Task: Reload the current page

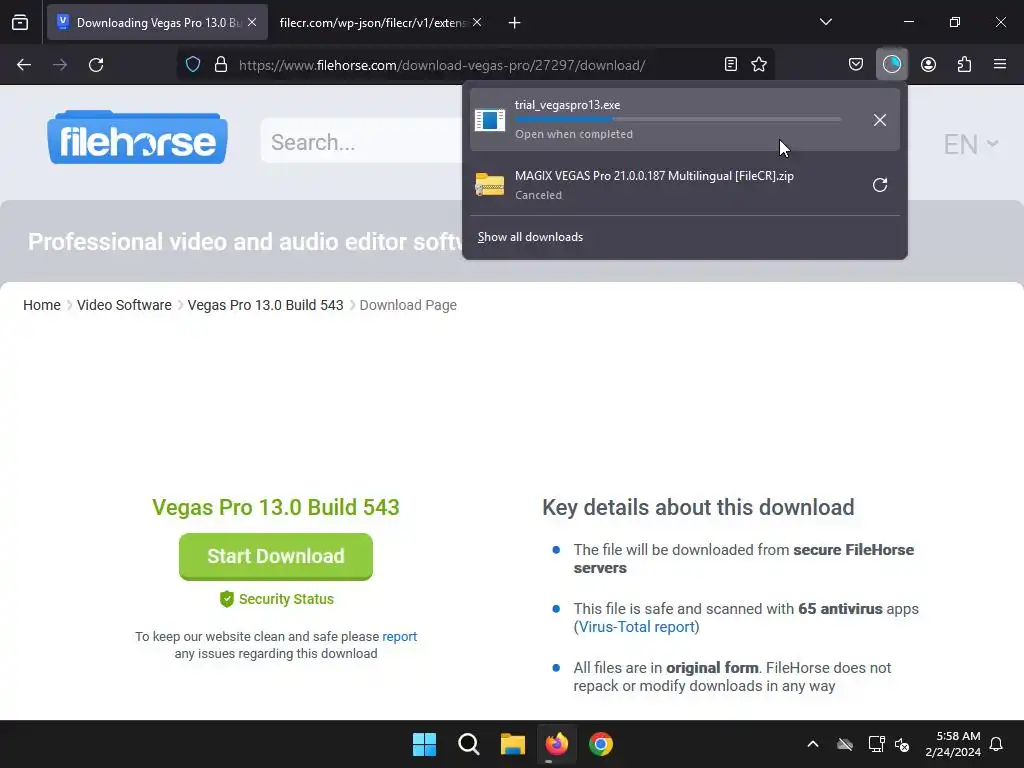Action: pyautogui.click(x=96, y=65)
